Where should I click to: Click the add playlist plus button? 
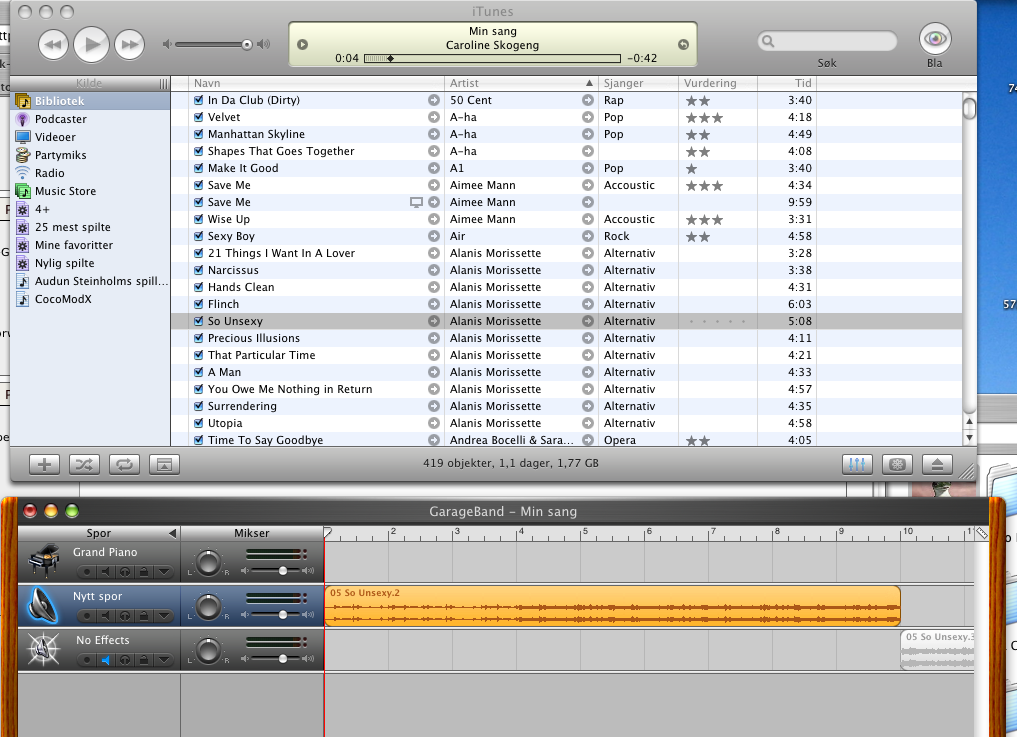click(44, 464)
